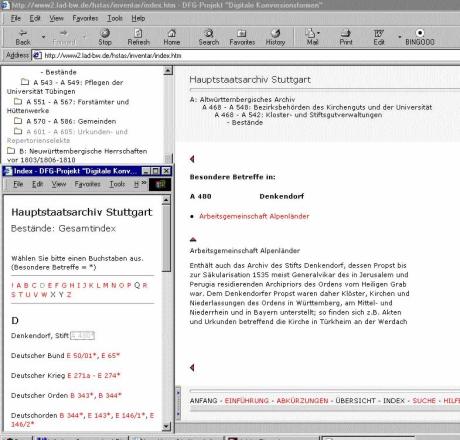Open Tools menu in main browser window
Screen dimensions: 460x440
115,18
